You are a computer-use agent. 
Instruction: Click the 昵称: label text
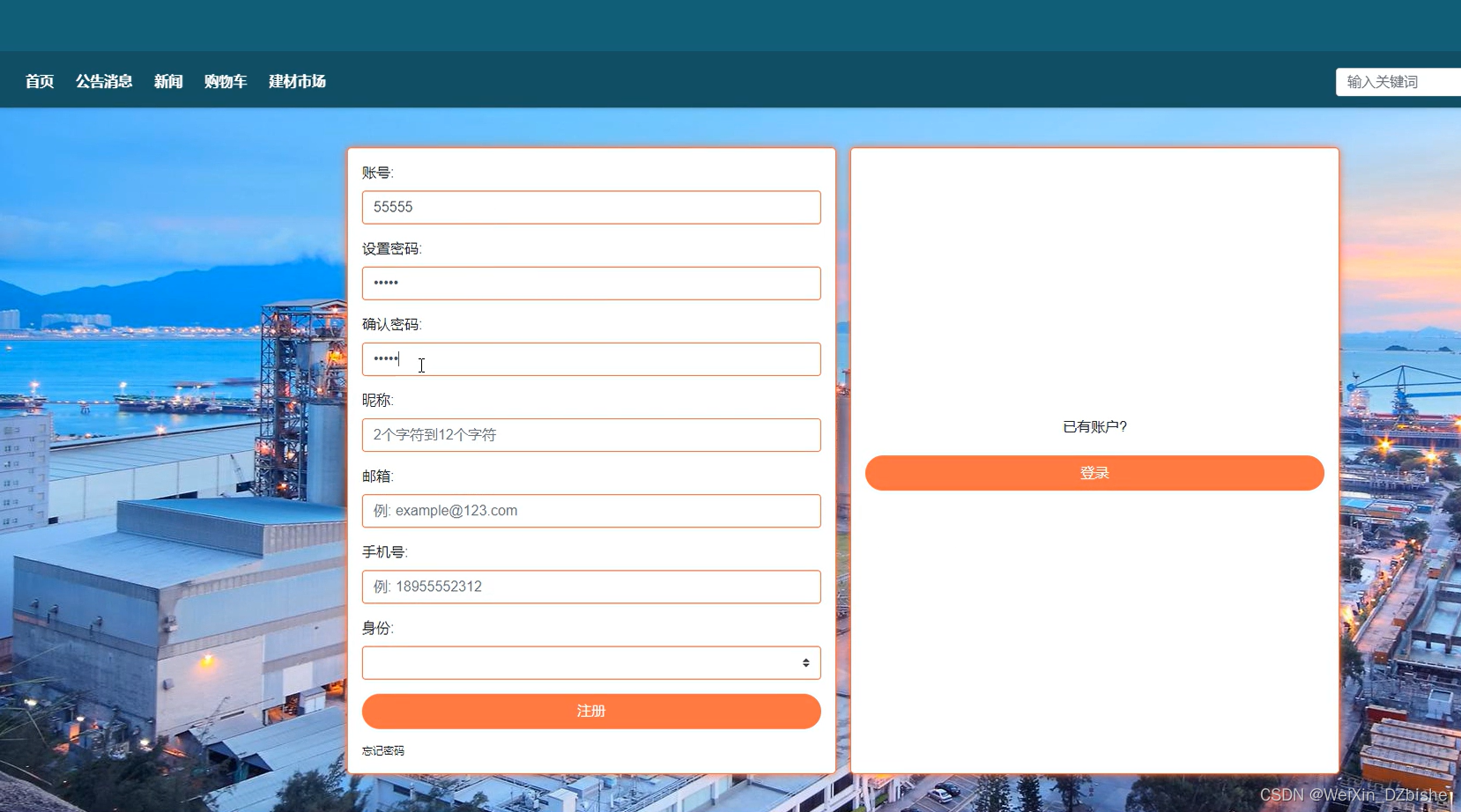coord(378,401)
